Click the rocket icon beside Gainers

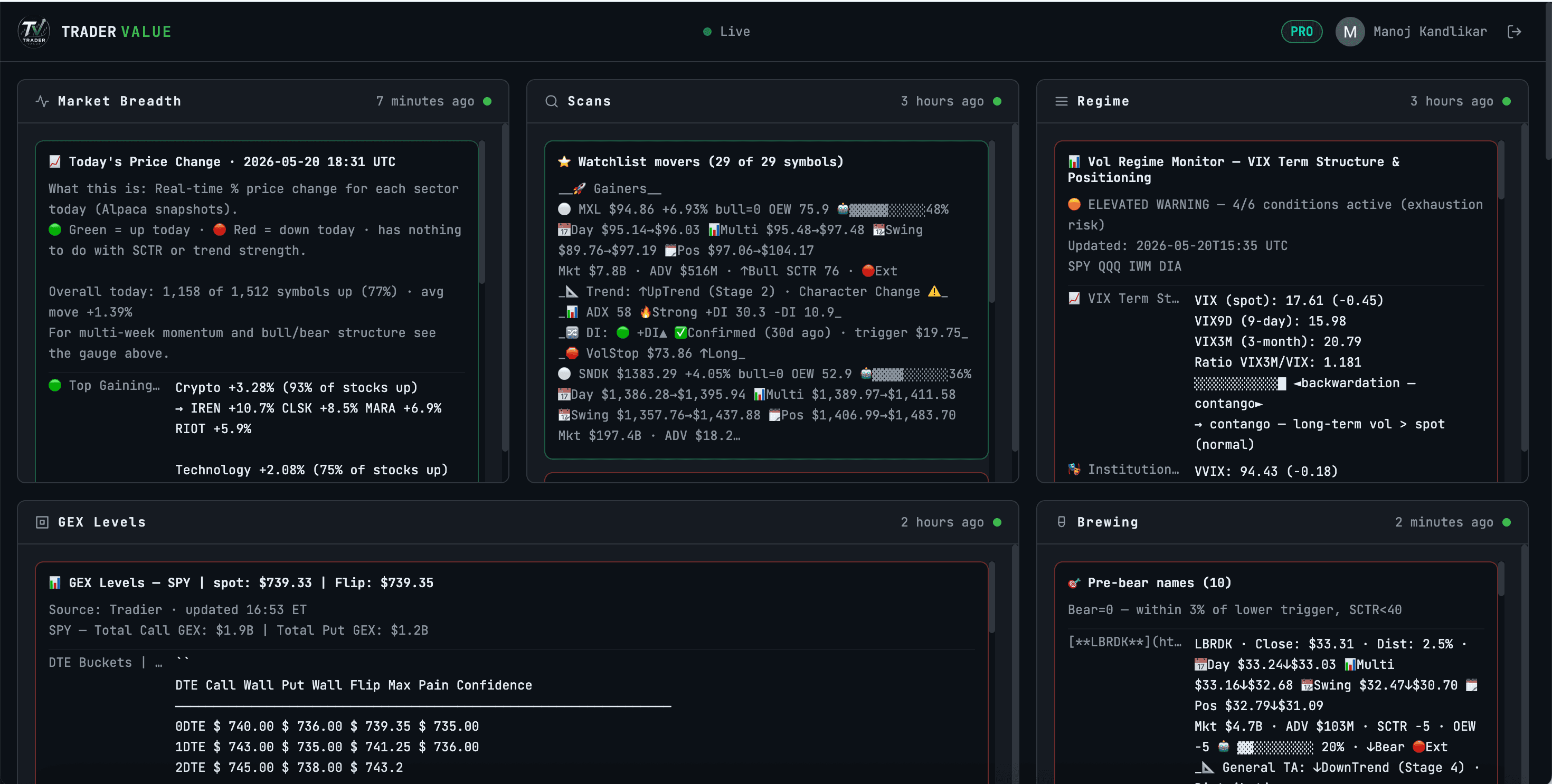[x=579, y=188]
